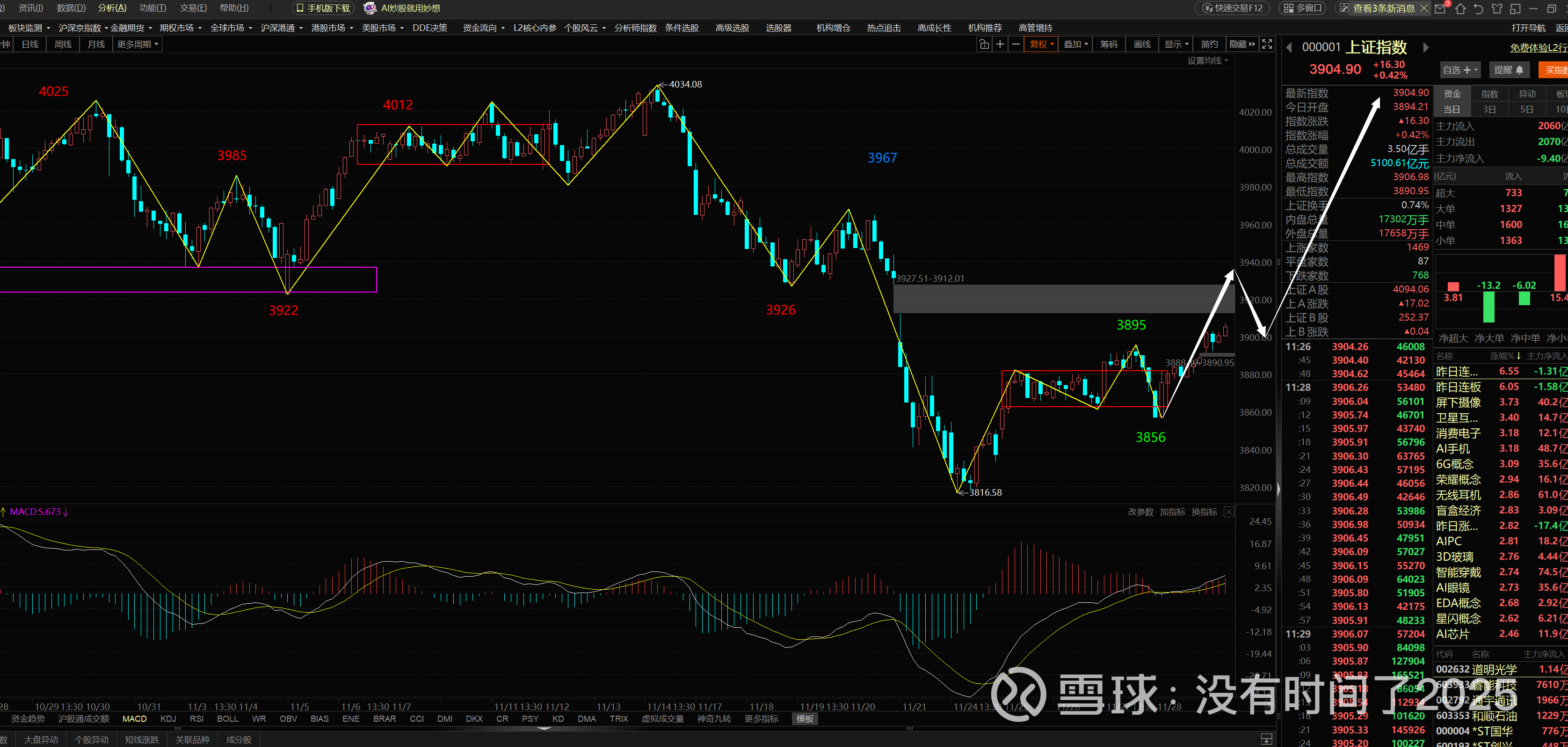Open the 设置均线 dropdown

tap(1208, 60)
